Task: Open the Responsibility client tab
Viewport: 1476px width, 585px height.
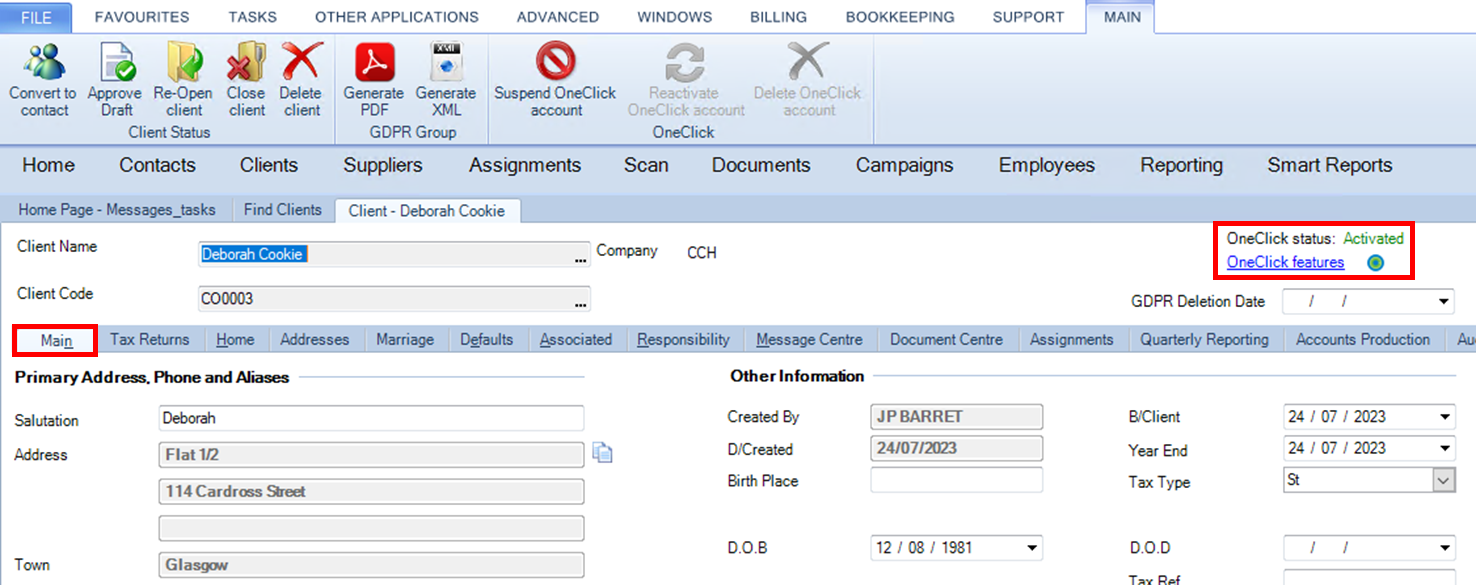Action: tap(684, 340)
